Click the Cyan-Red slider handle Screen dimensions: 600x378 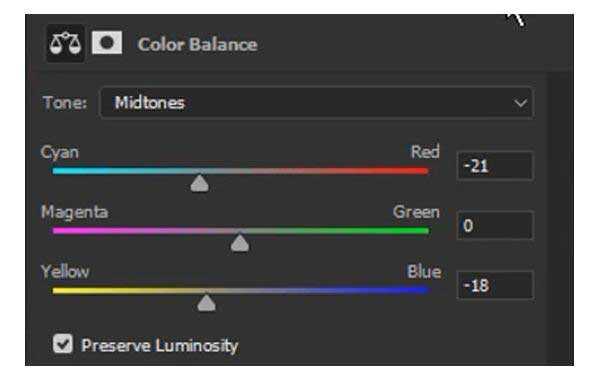200,183
